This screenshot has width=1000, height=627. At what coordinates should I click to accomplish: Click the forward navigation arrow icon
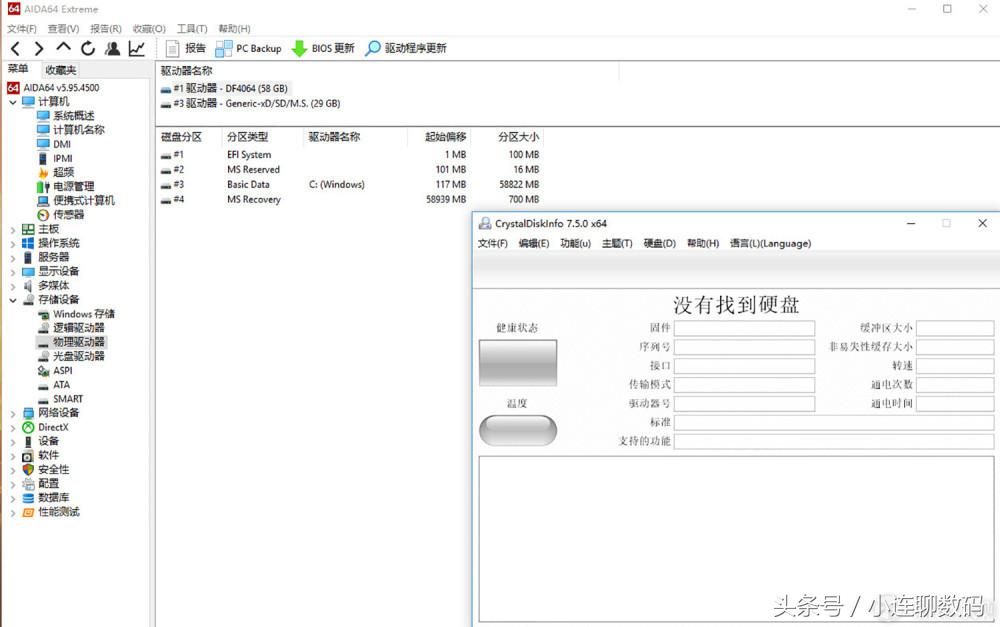coord(37,48)
